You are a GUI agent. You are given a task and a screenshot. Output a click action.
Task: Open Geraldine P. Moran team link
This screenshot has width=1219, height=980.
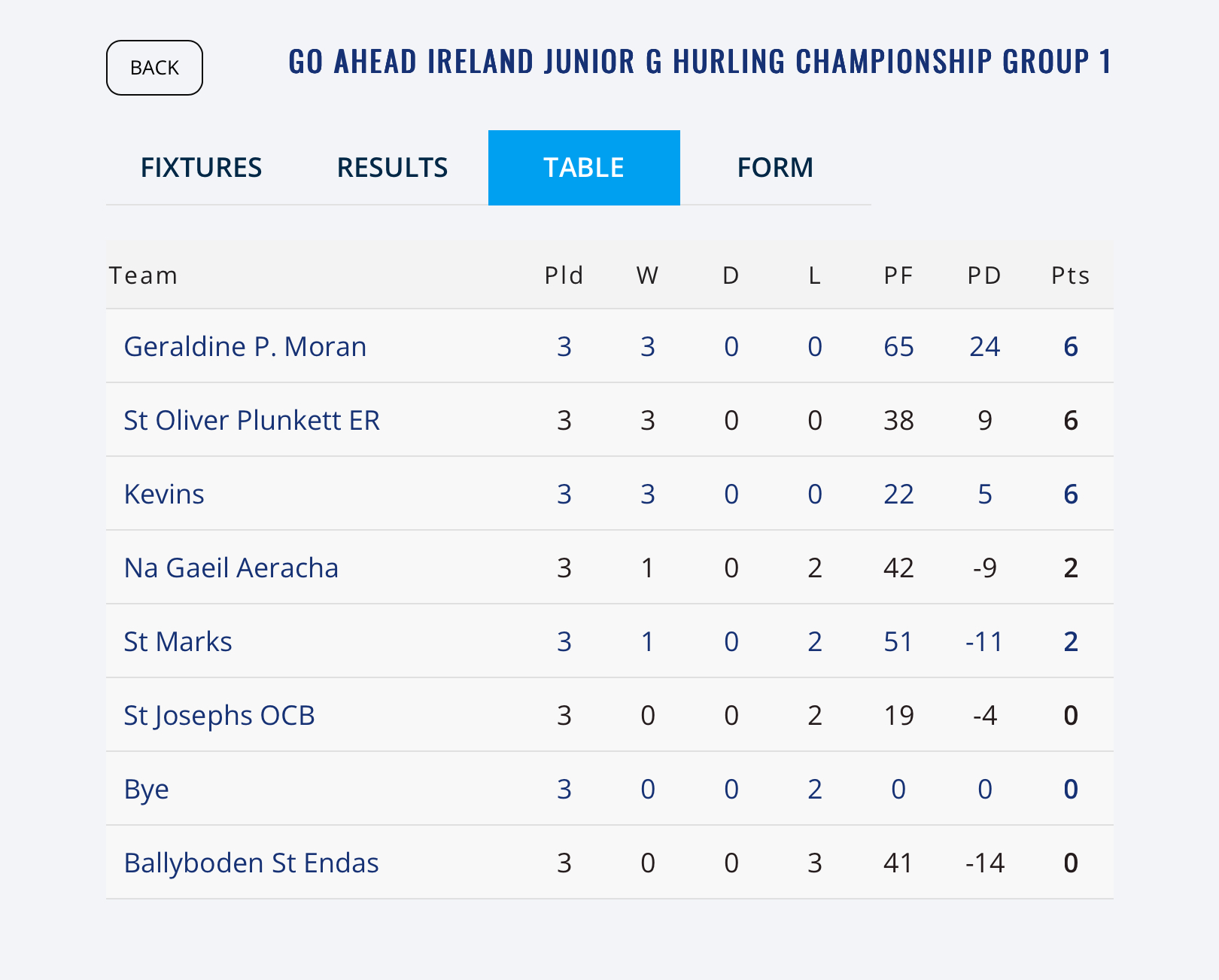click(245, 346)
